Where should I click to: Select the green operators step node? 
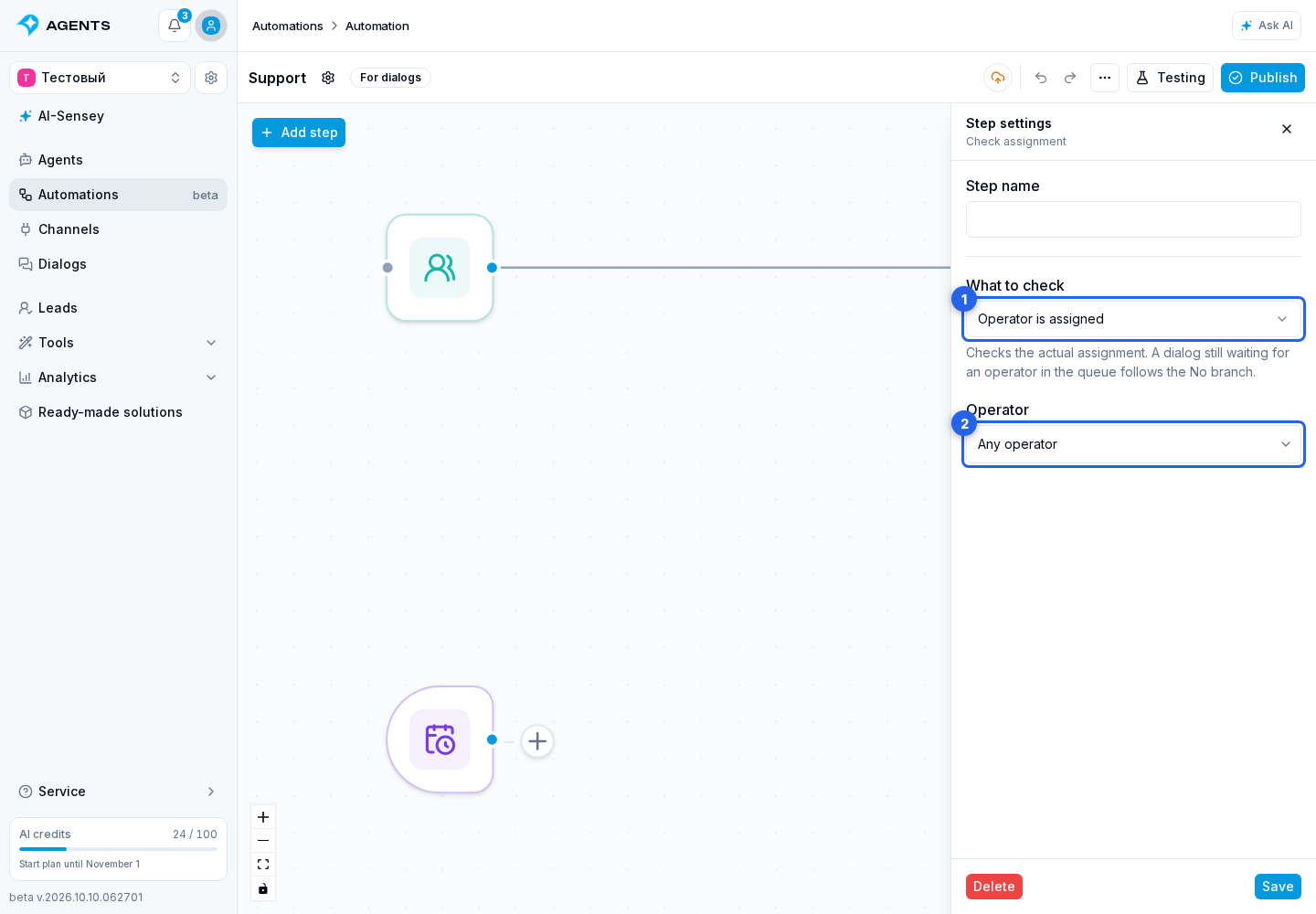pyautogui.click(x=440, y=268)
